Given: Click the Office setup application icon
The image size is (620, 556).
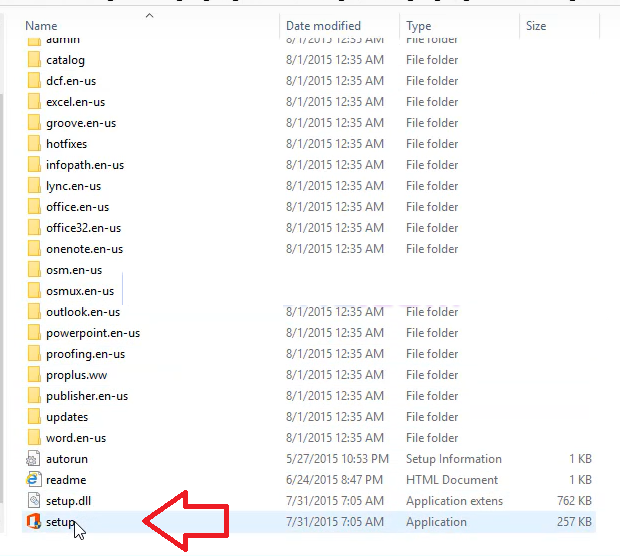Looking at the screenshot, I should pyautogui.click(x=32, y=522).
